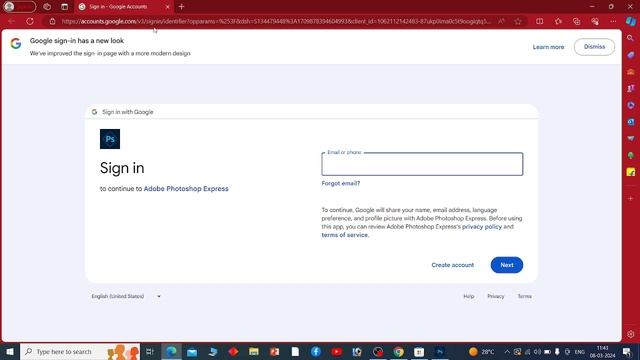Viewport: 640px width, 360px height.
Task: Toggle the read aloud icon in the address bar
Action: (501, 21)
